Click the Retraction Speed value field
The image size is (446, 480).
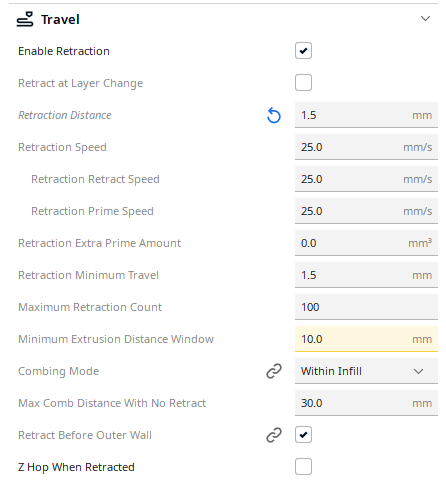(366, 147)
